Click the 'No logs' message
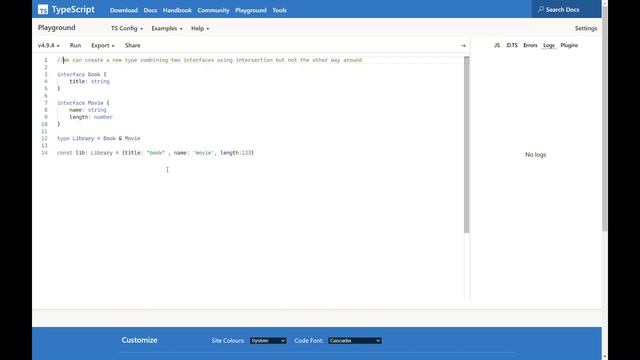Viewport: 640px width, 360px height. [536, 155]
